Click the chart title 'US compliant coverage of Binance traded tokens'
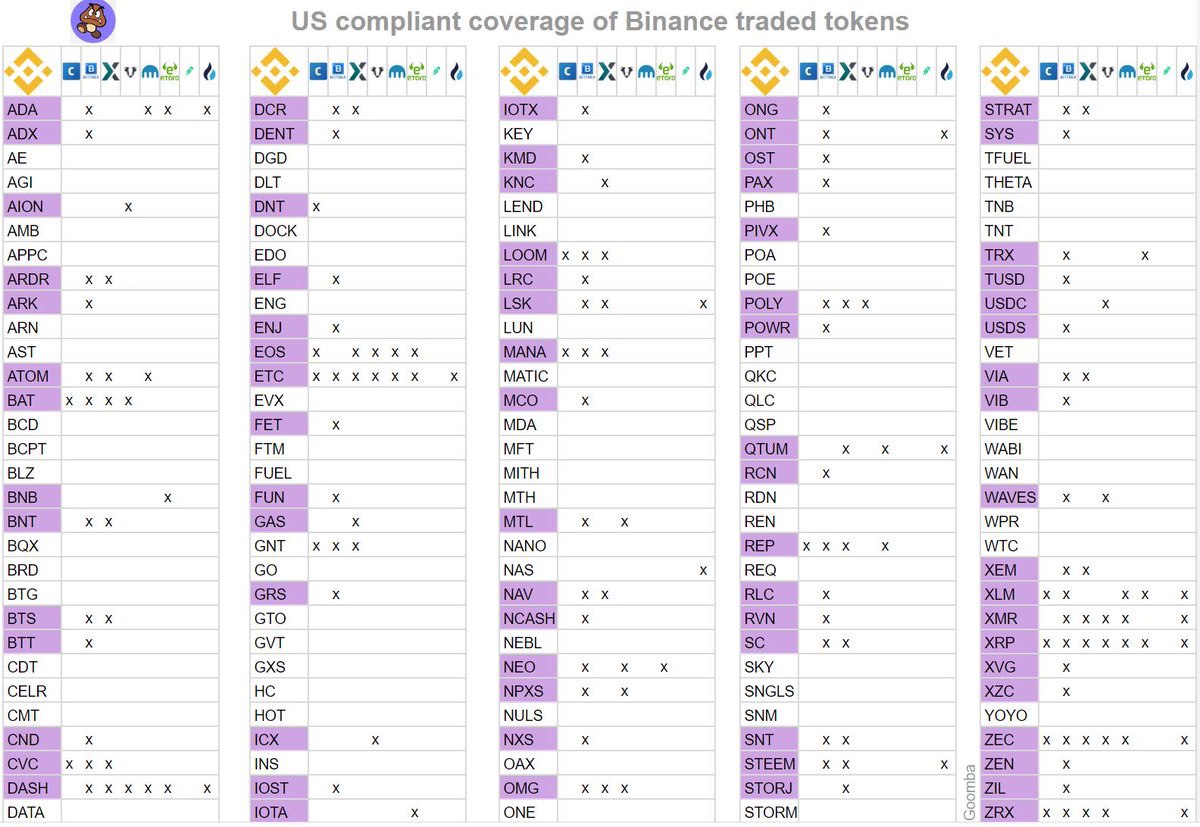1200x827 pixels. pos(600,21)
